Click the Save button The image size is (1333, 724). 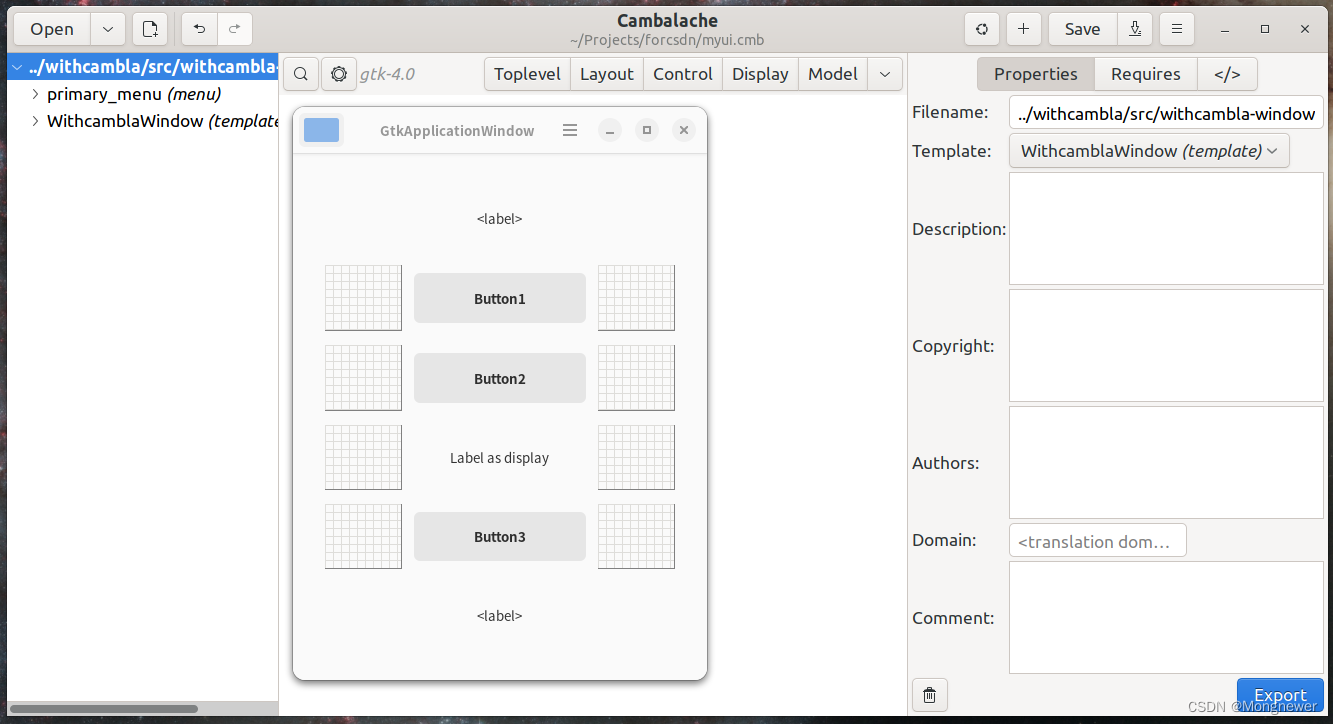point(1081,29)
